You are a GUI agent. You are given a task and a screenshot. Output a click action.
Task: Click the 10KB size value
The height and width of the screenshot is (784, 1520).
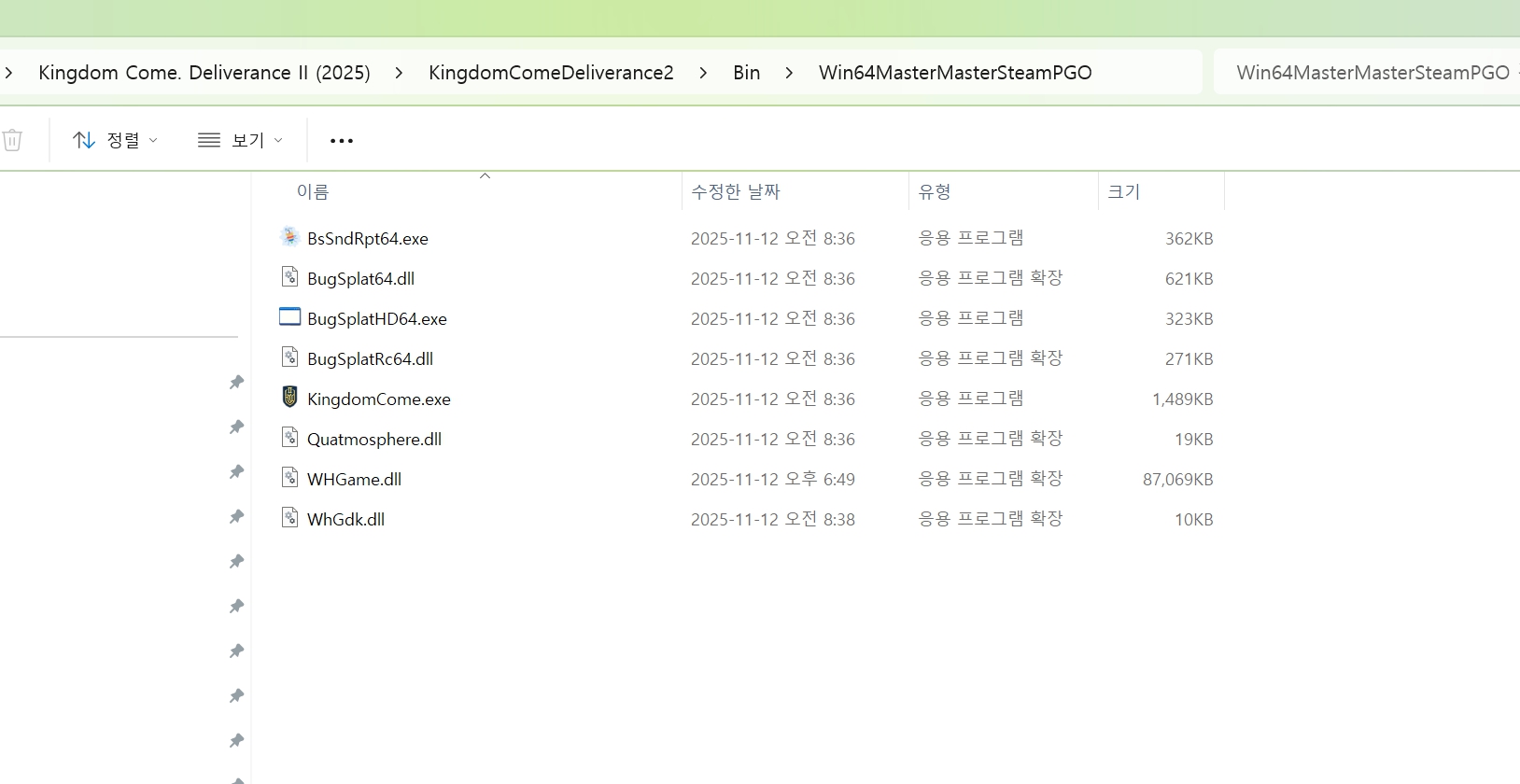click(1194, 519)
